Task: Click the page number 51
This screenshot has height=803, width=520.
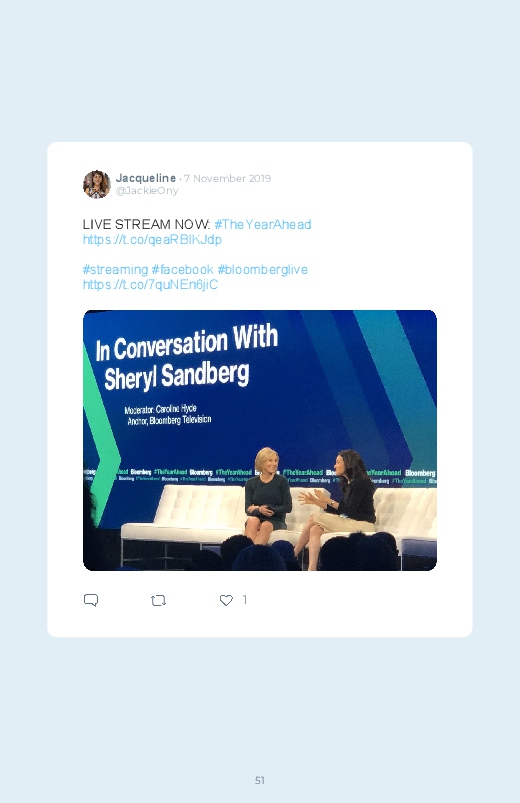Action: 260,780
